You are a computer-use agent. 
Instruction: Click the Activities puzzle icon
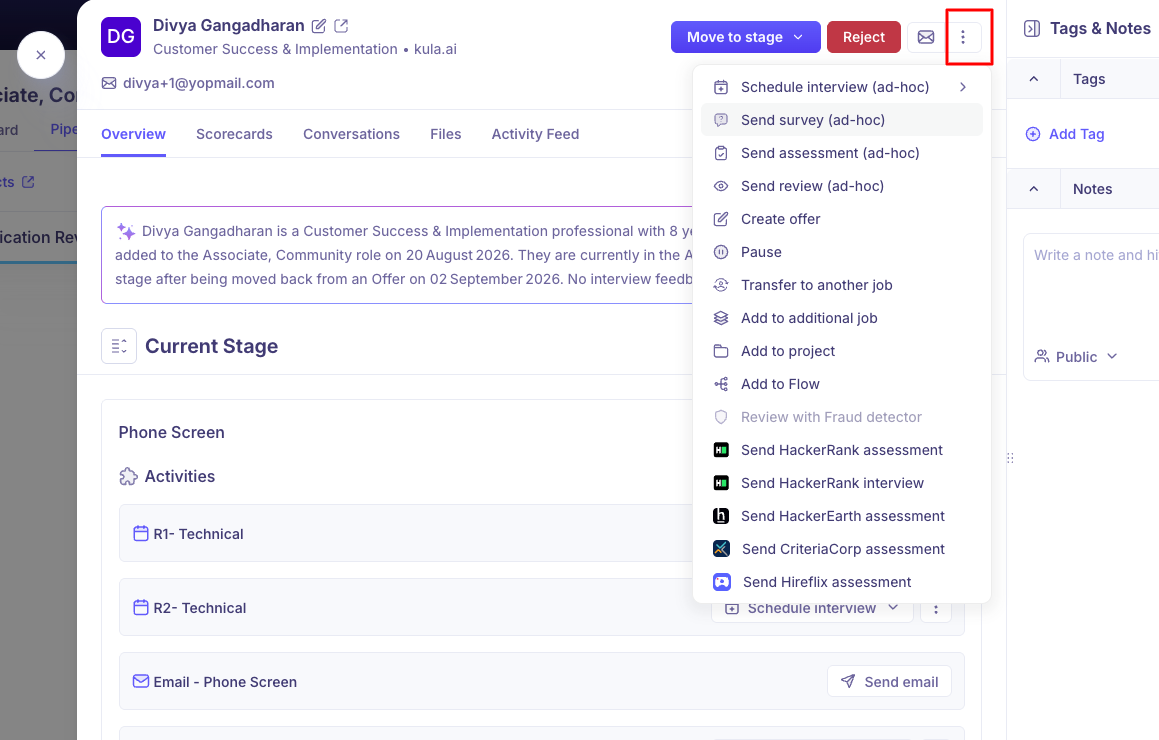pos(129,476)
